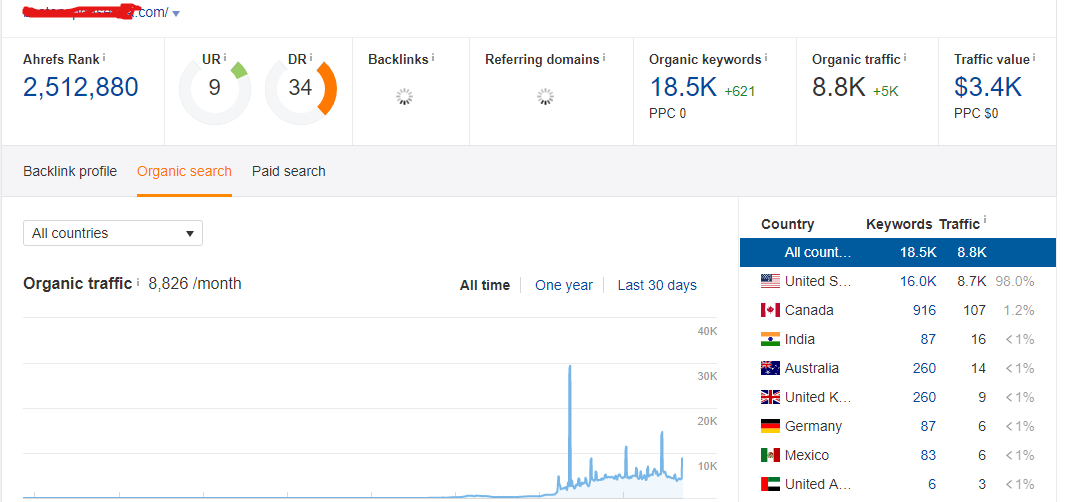Open Ahrefs Rank value 2,512,880
Viewport: 1080px width, 502px height.
click(81, 87)
